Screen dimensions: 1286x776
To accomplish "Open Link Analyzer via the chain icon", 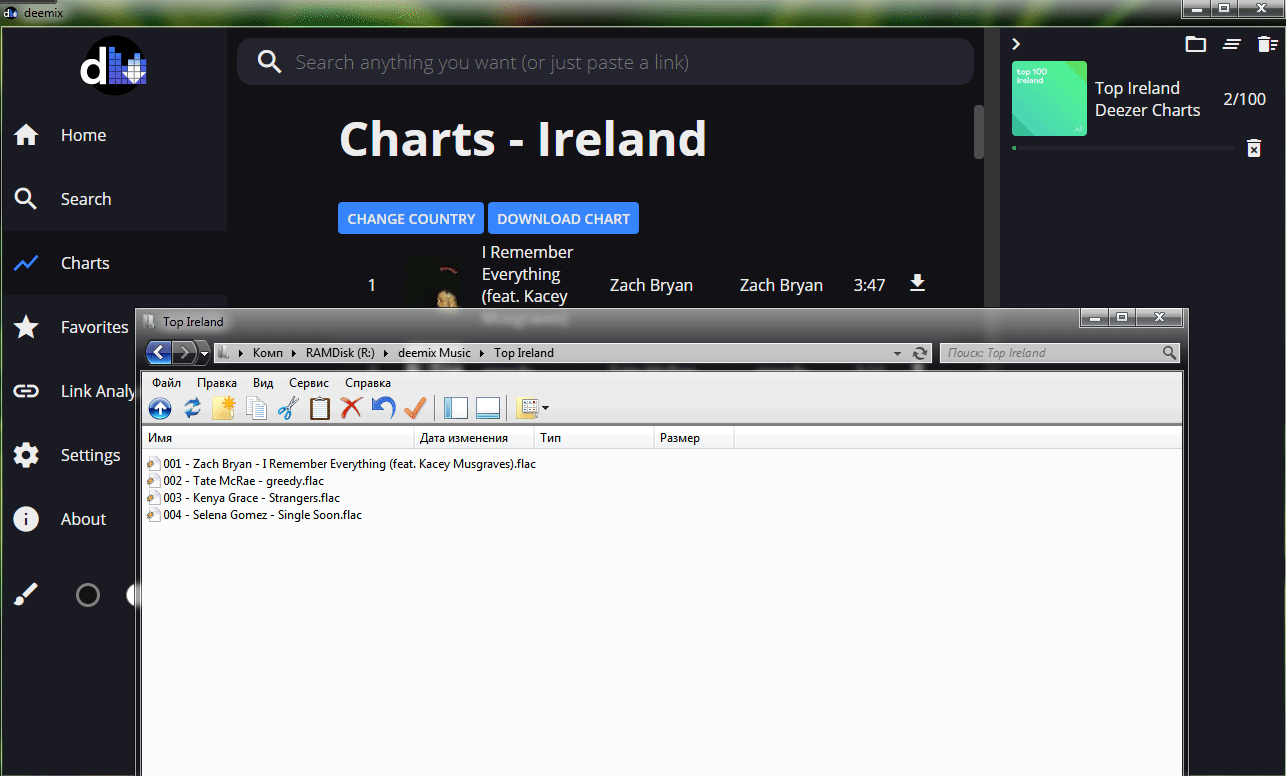I will pos(26,391).
